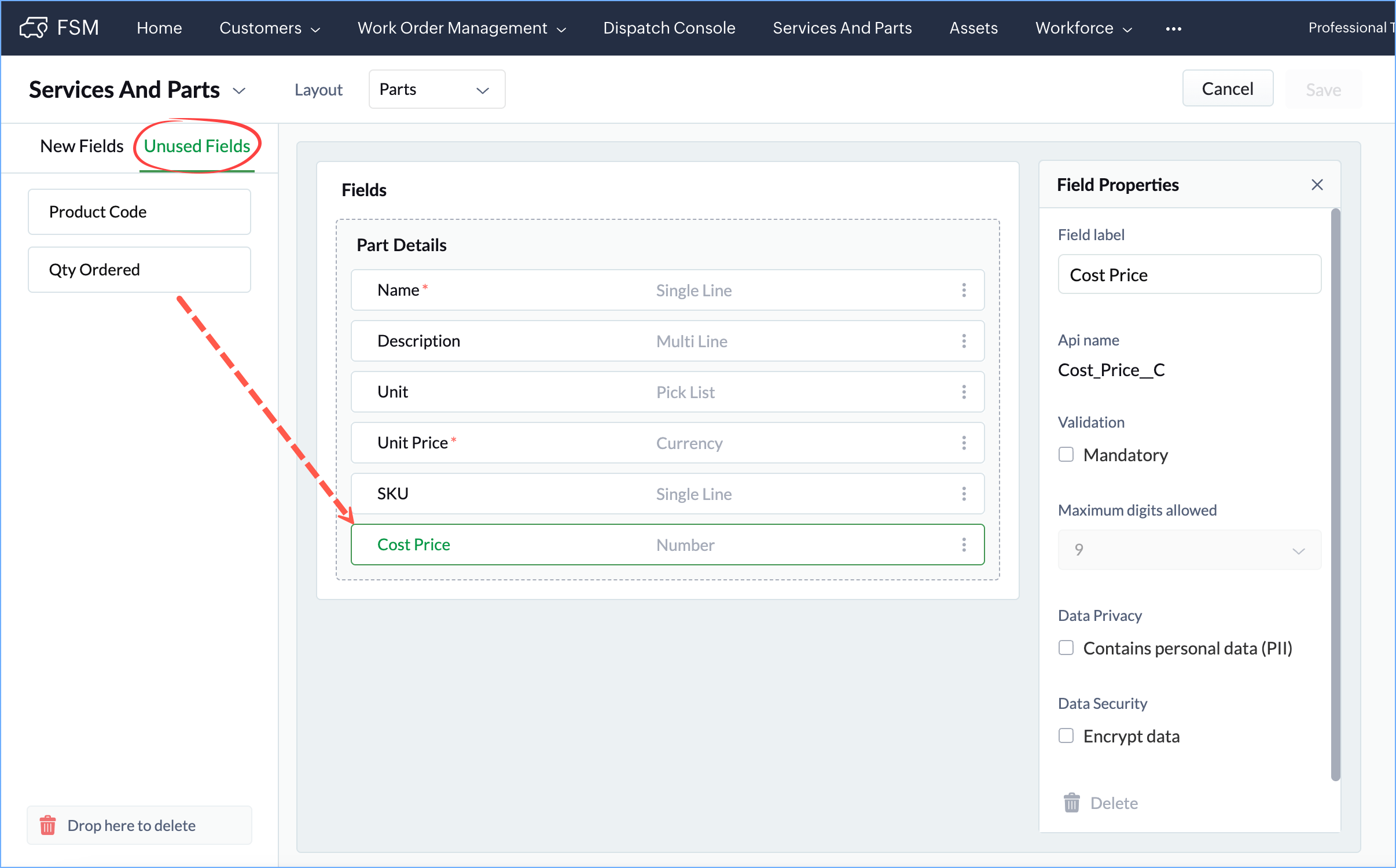The height and width of the screenshot is (868, 1396).
Task: Click the Delete trash icon in properties
Action: tap(1071, 803)
